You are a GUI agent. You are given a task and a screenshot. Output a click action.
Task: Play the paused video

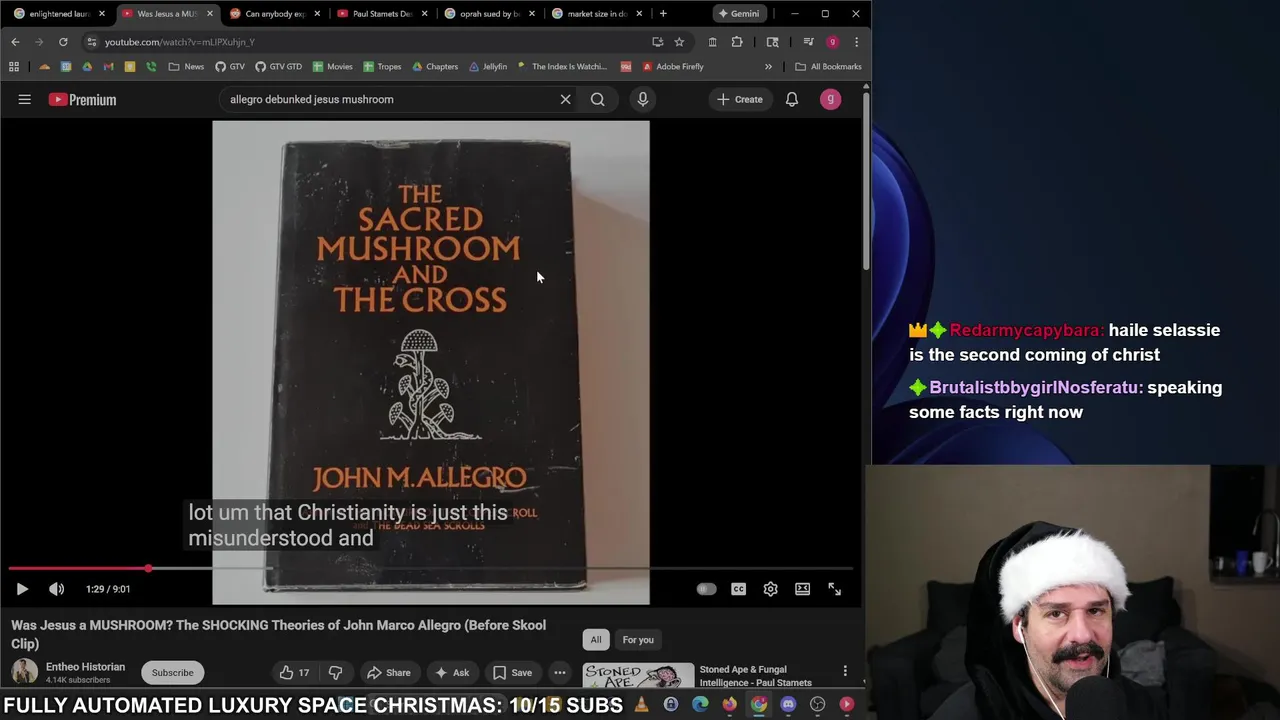[x=22, y=589]
